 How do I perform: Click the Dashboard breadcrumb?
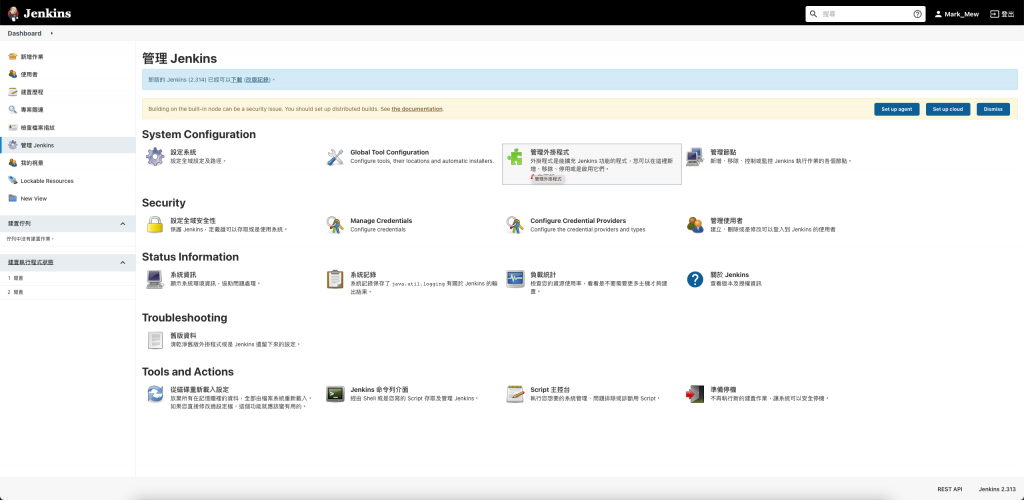(x=24, y=33)
